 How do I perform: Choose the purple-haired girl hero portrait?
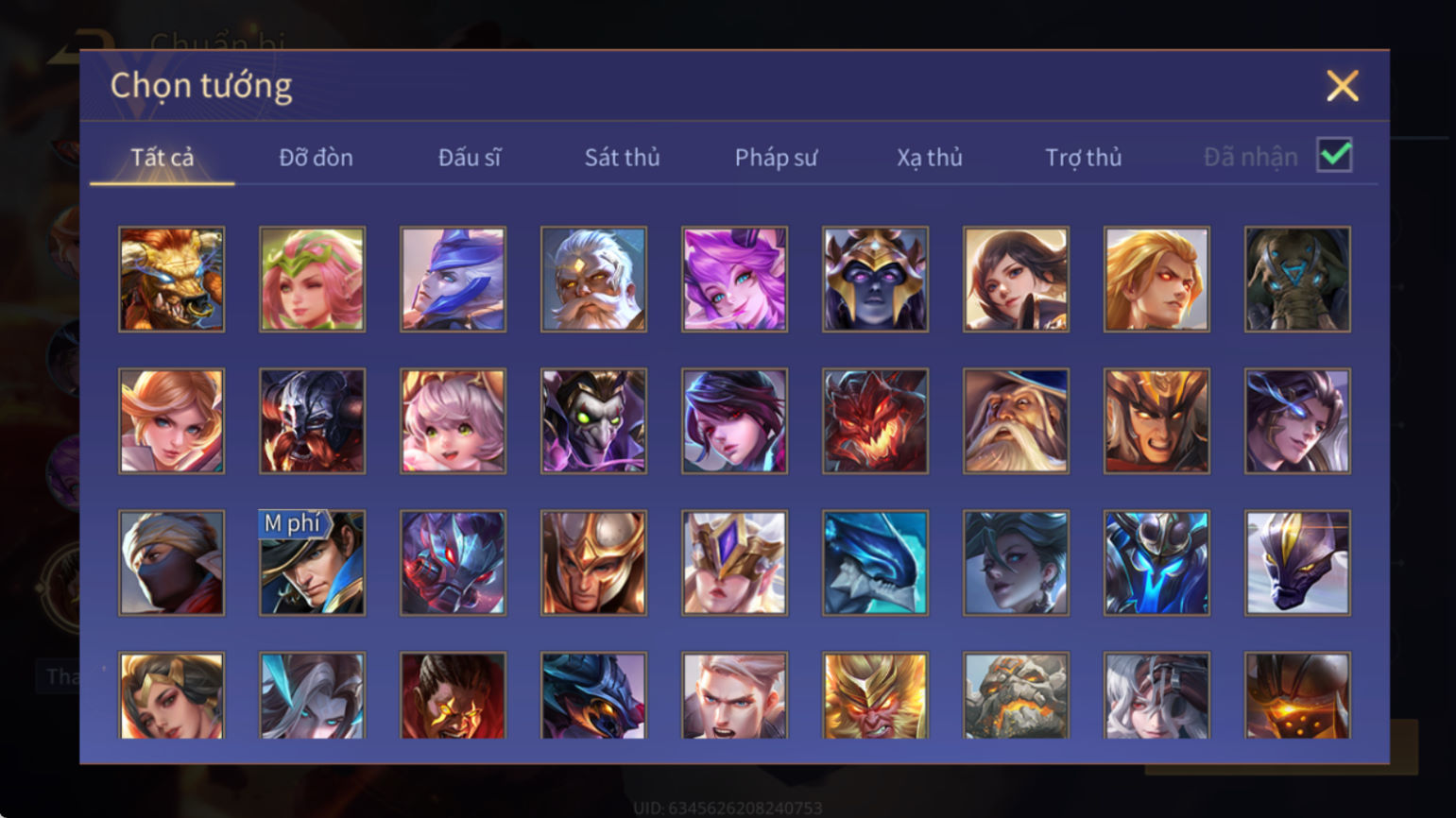point(734,279)
